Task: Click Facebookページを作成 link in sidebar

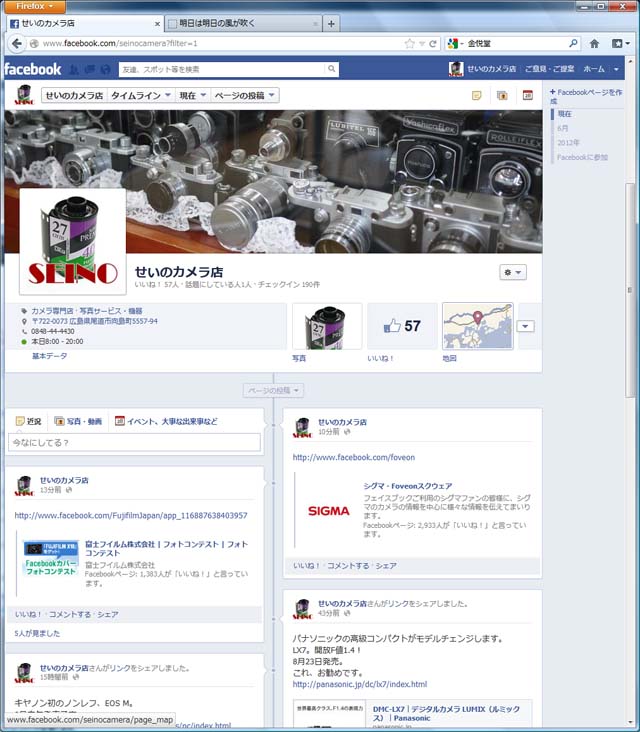Action: (x=585, y=96)
